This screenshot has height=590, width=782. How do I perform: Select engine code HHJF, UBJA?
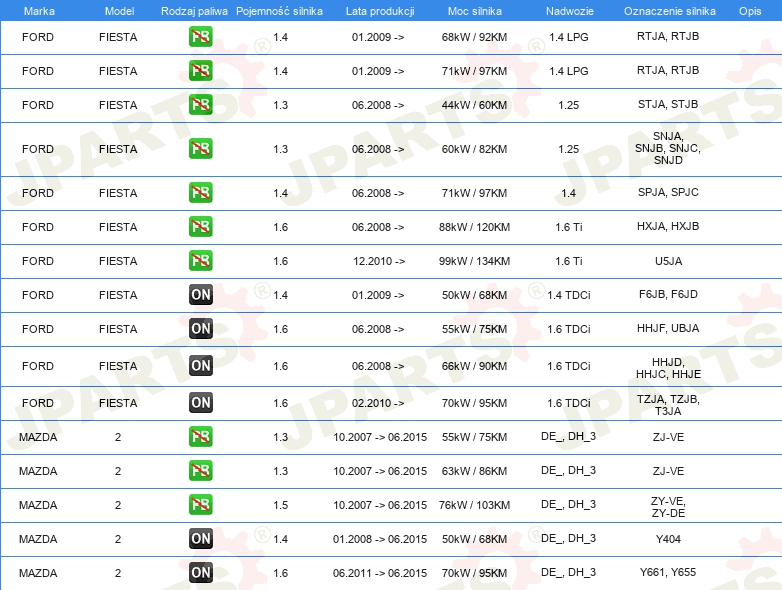668,328
